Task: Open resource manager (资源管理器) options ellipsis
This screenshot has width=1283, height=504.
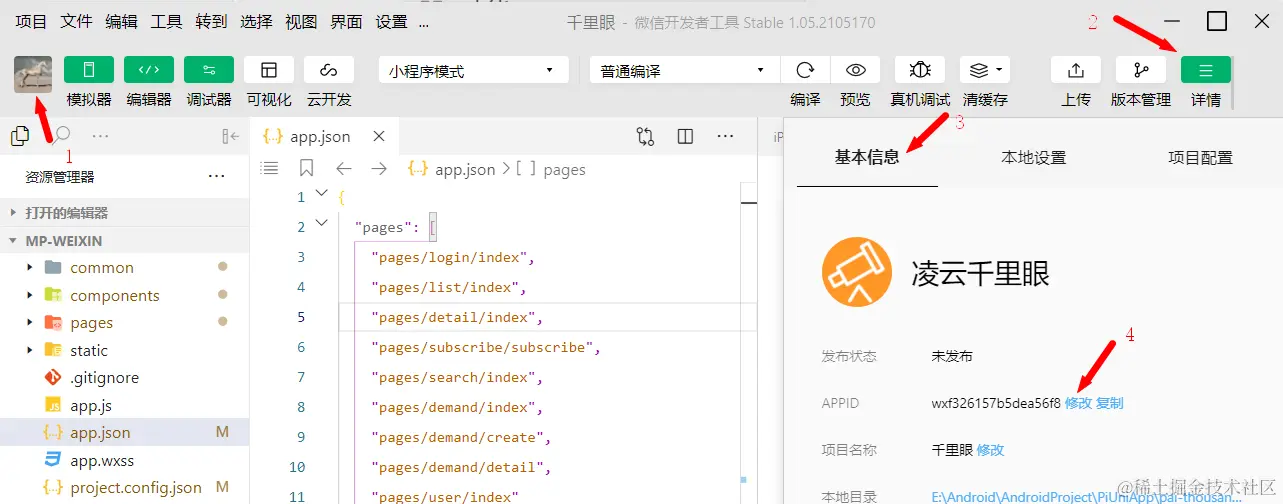Action: click(x=216, y=177)
